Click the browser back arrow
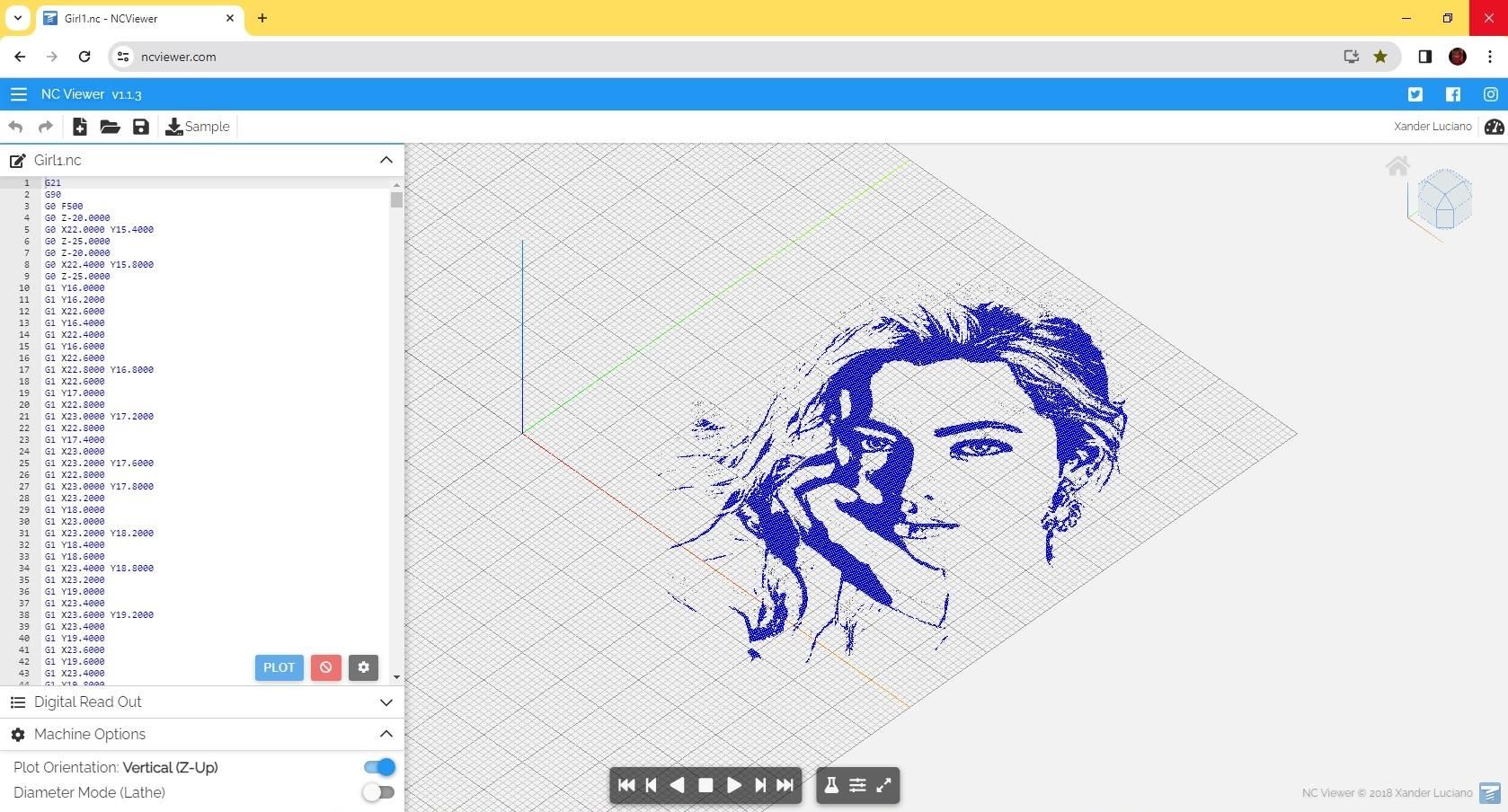 (20, 57)
